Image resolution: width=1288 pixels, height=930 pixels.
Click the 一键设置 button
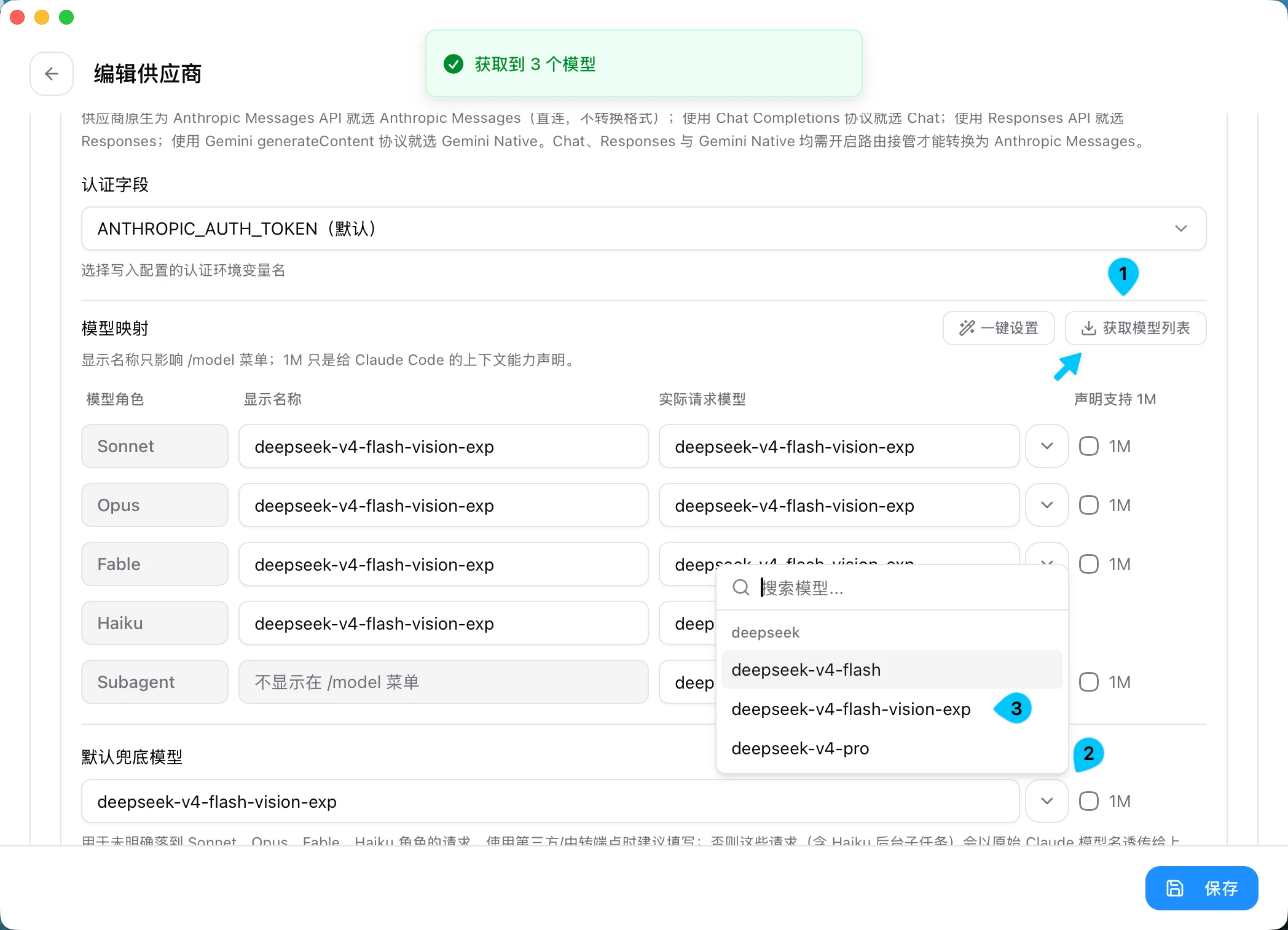(x=999, y=328)
